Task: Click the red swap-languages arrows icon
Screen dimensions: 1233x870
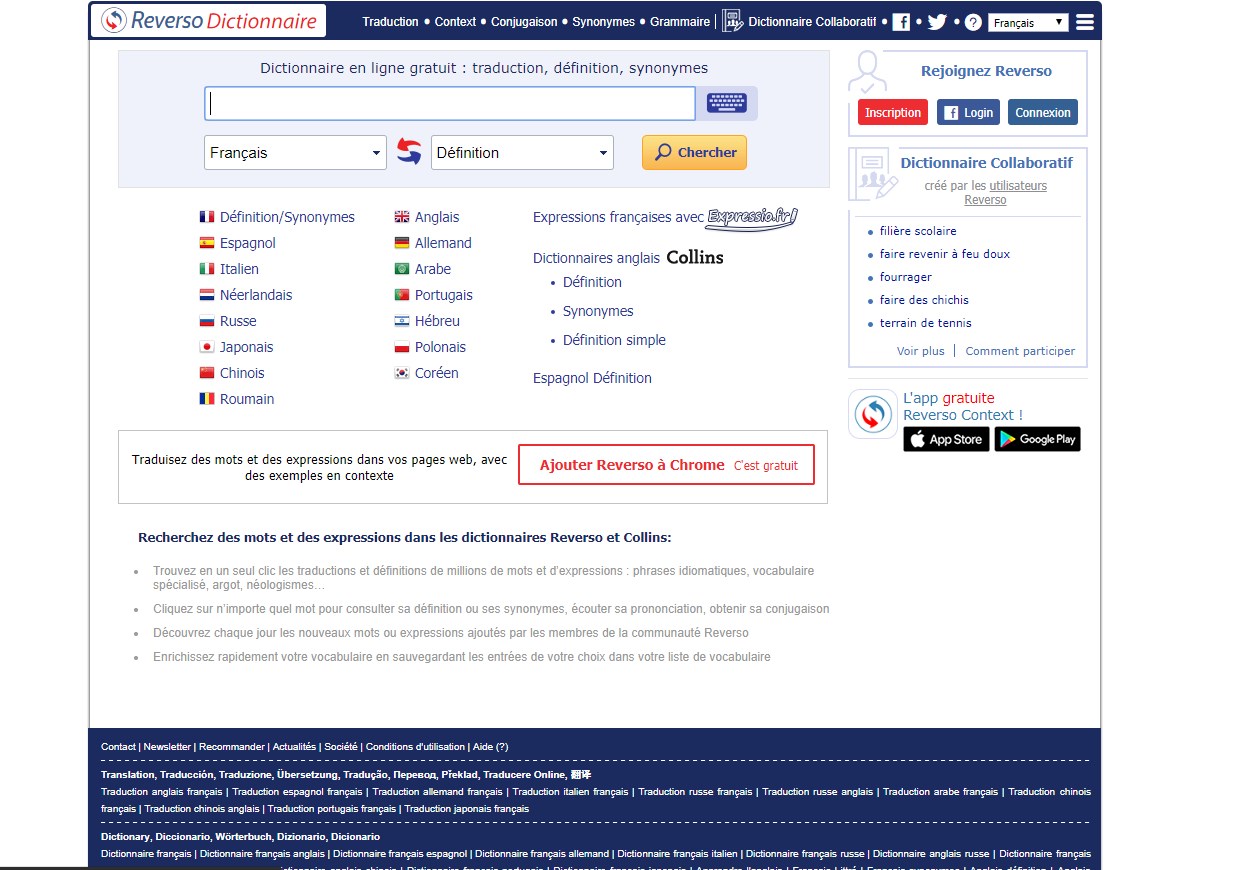Action: [x=409, y=151]
